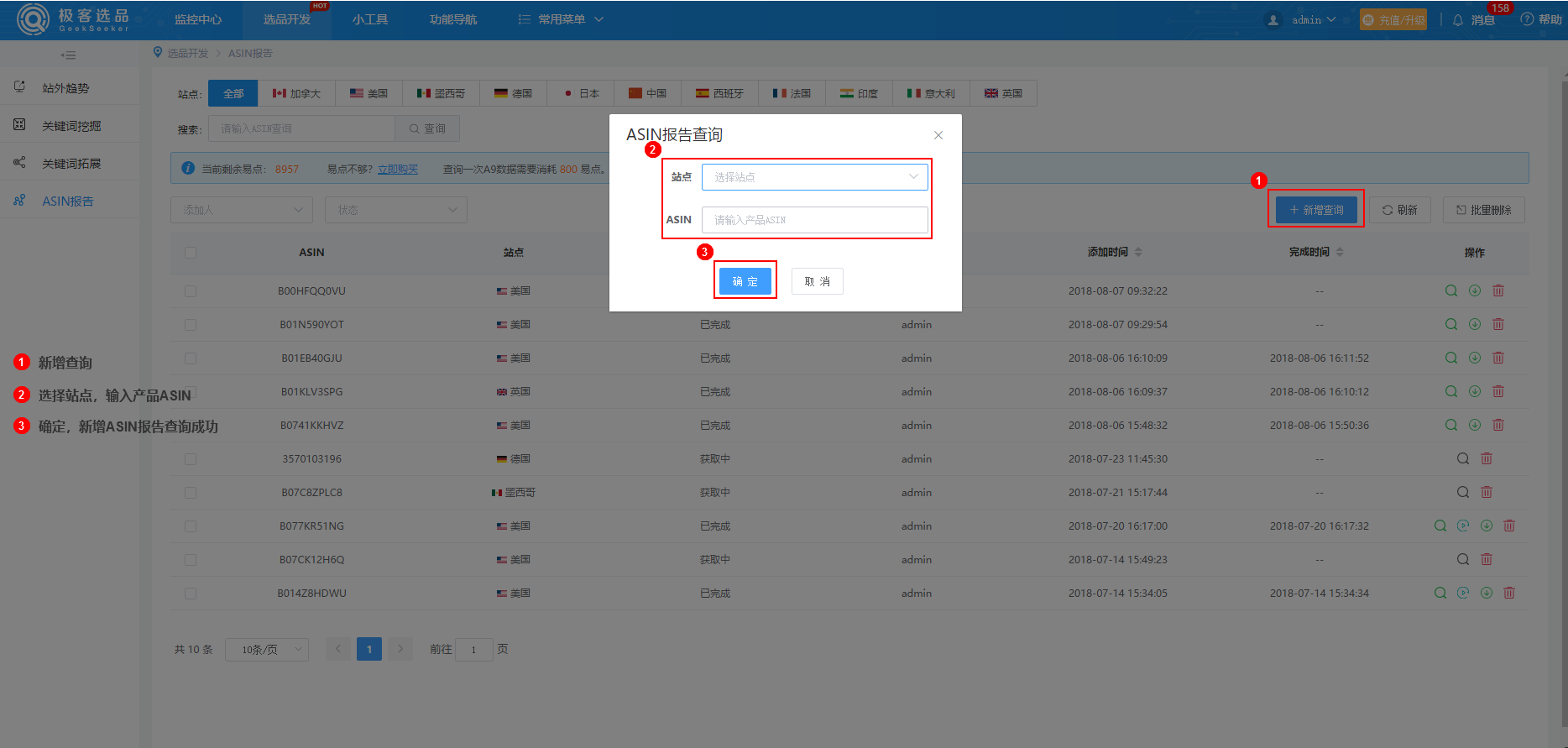The width and height of the screenshot is (1568, 748).
Task: Delete row for ASIN B00HFQQ0VU
Action: (x=1497, y=290)
